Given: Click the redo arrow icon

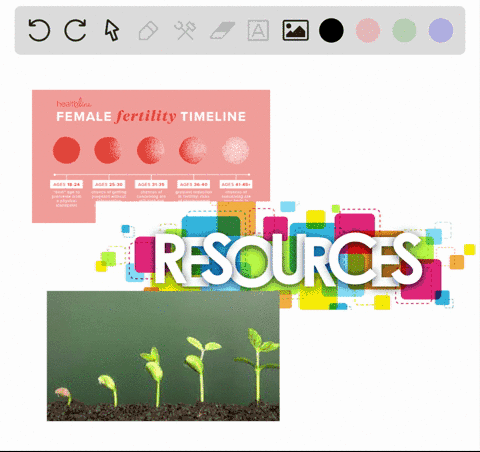Looking at the screenshot, I should [75, 30].
